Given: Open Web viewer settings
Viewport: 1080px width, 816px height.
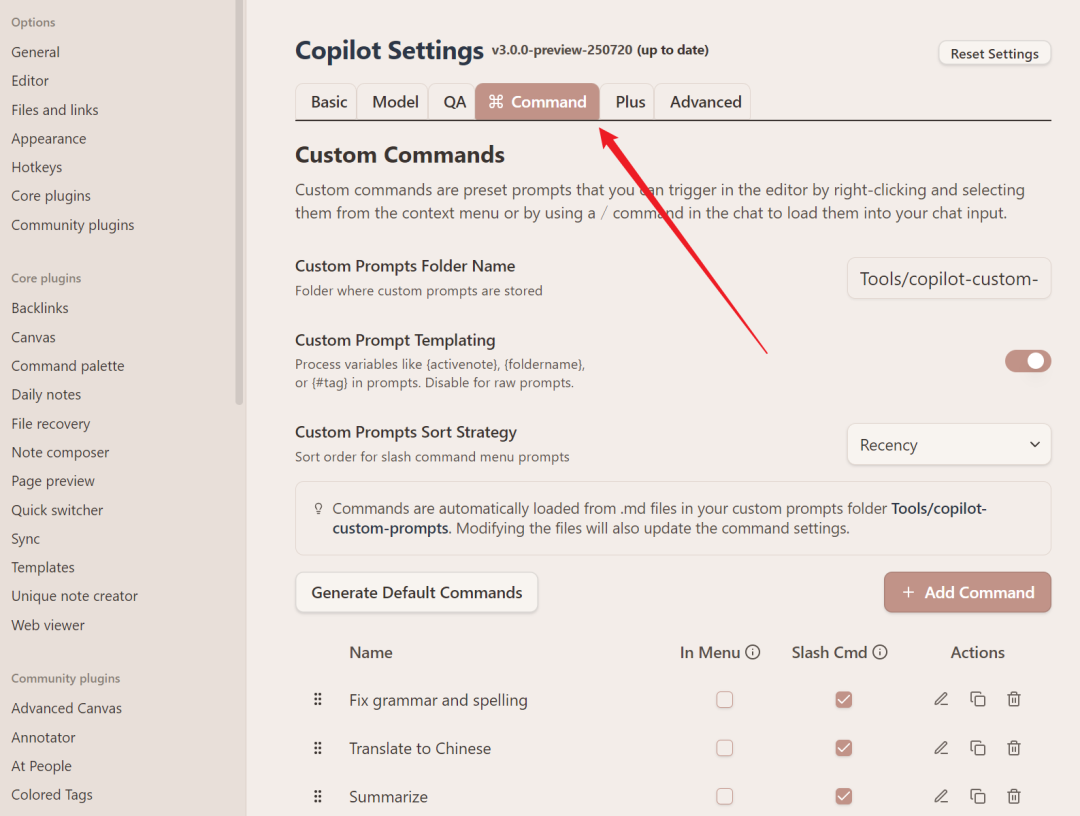Looking at the screenshot, I should (x=48, y=625).
